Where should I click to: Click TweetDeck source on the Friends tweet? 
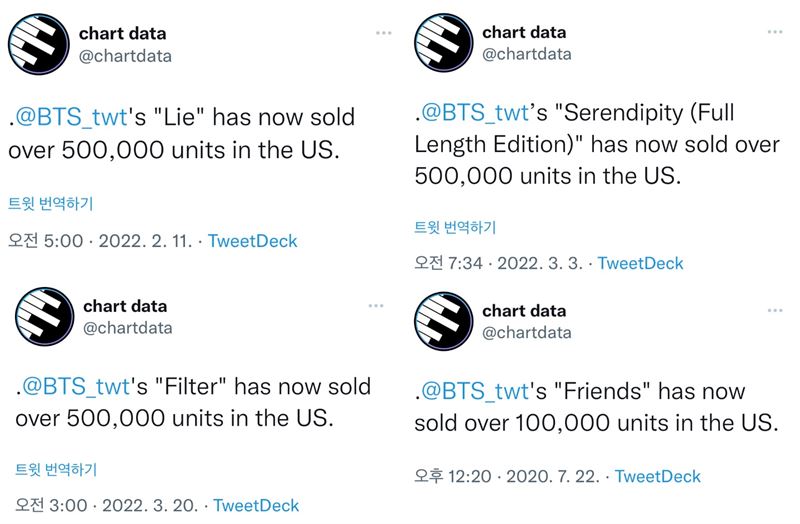pyautogui.click(x=658, y=477)
